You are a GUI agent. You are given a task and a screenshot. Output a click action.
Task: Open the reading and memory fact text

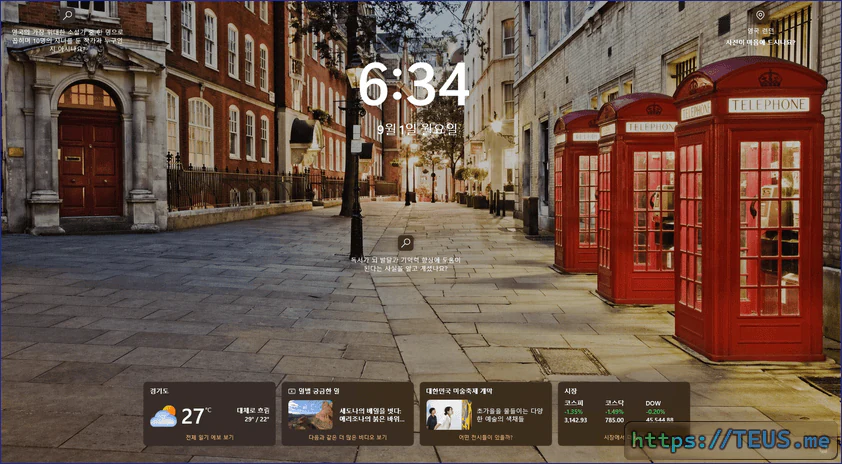tap(405, 264)
